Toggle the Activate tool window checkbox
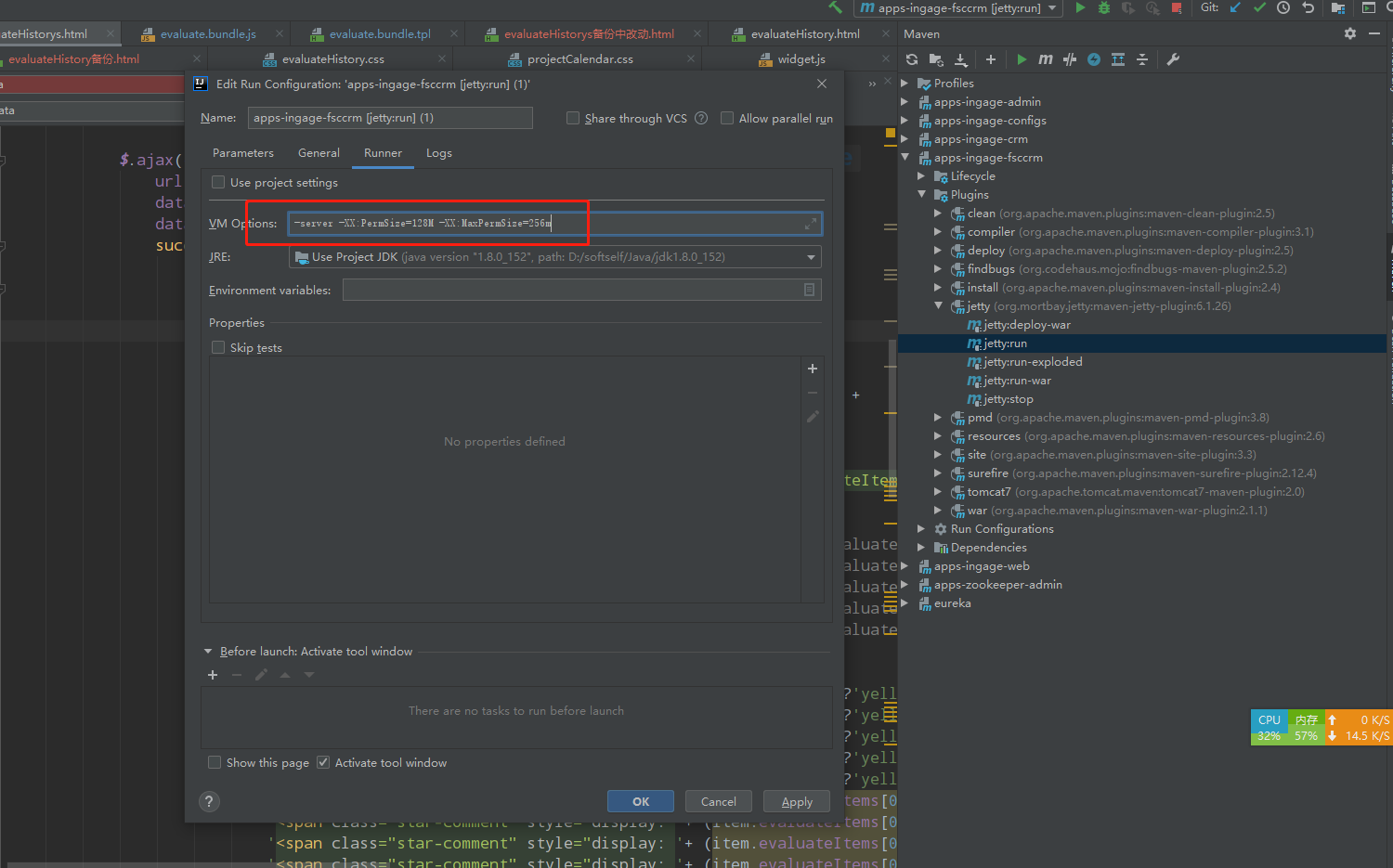Screen dimensions: 1393x868 click(x=323, y=762)
